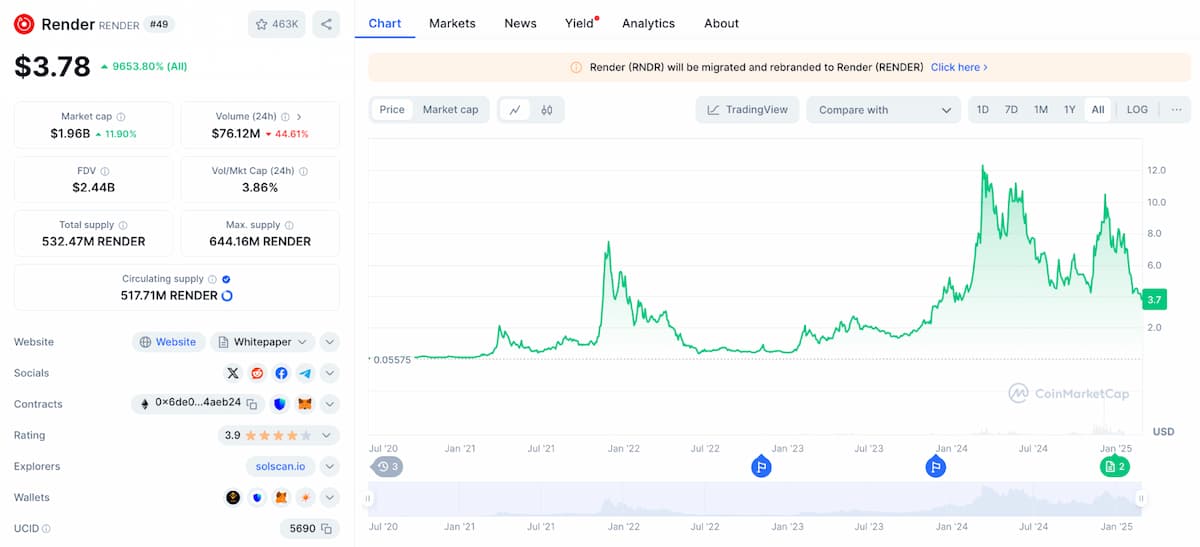Image resolution: width=1200 pixels, height=547 pixels.
Task: Open the TradingView chart button
Action: 747,110
